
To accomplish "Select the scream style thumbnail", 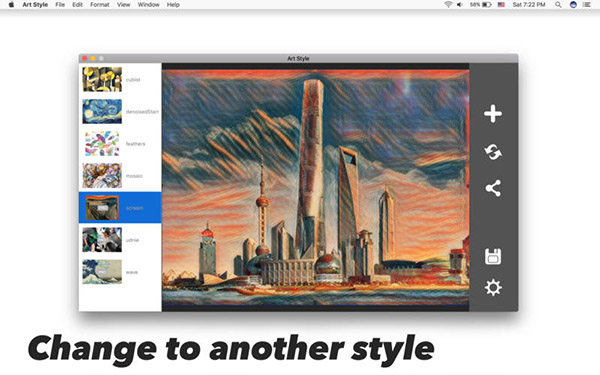I will (102, 208).
